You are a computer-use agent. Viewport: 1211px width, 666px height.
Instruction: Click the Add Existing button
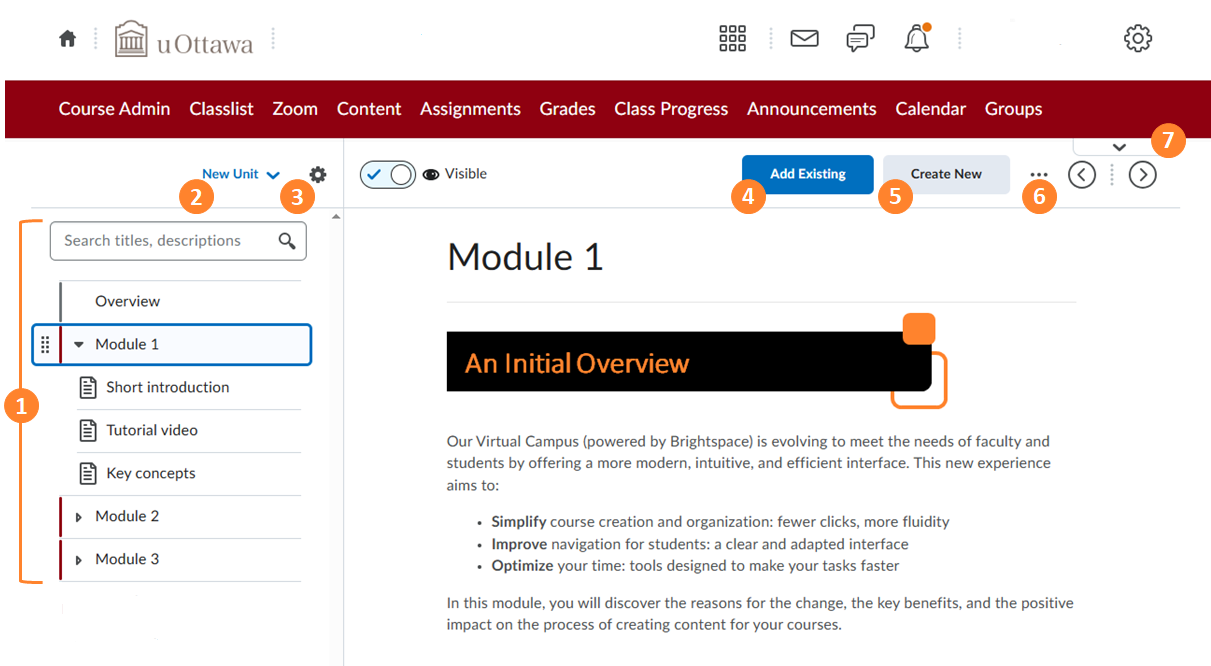point(807,174)
